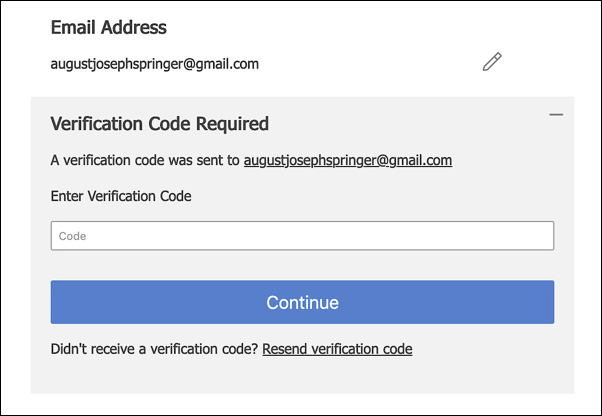Minimize the verification section with the dash
Screen dimensions: 602x416
point(556,115)
